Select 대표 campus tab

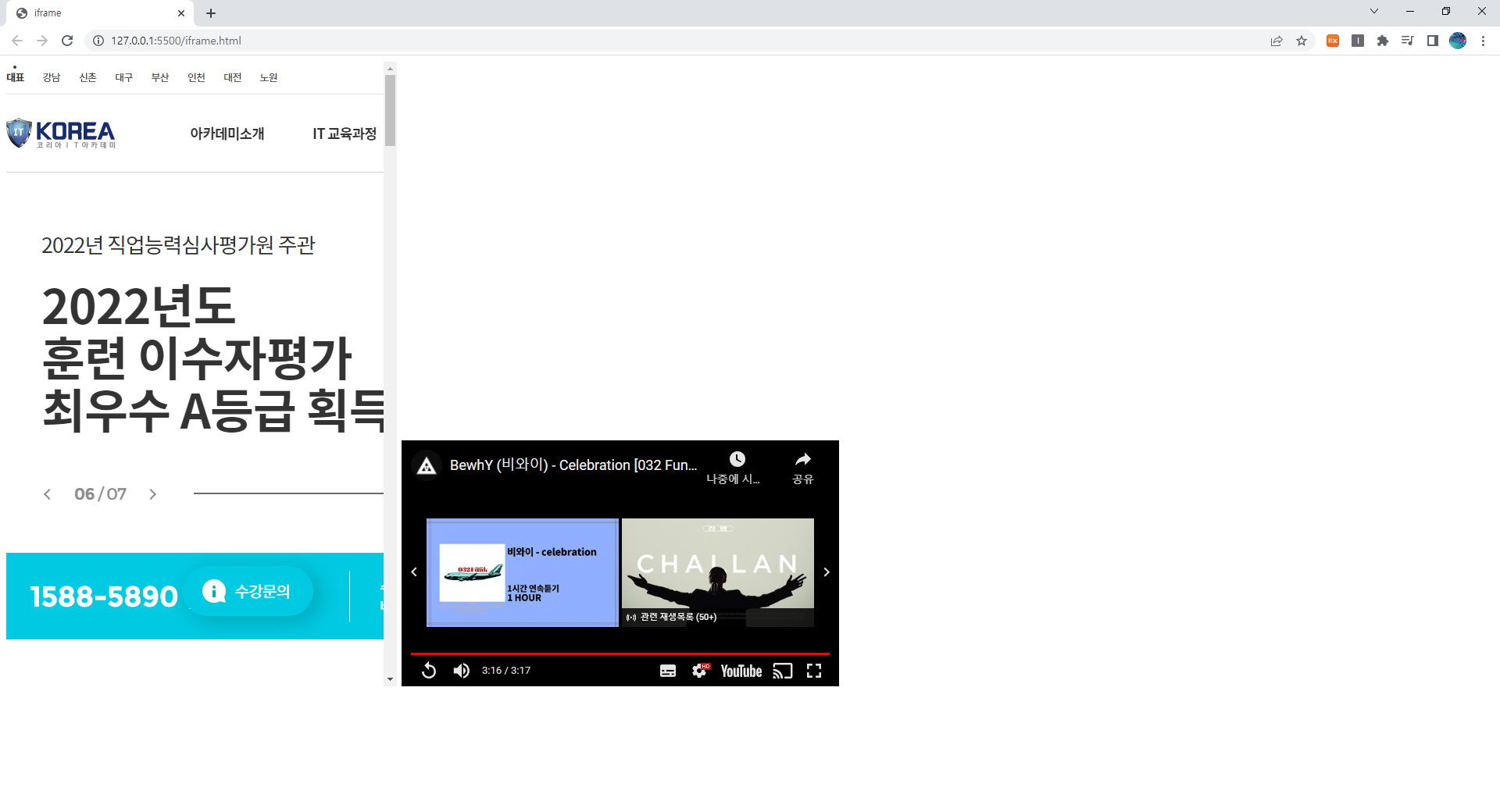click(16, 77)
